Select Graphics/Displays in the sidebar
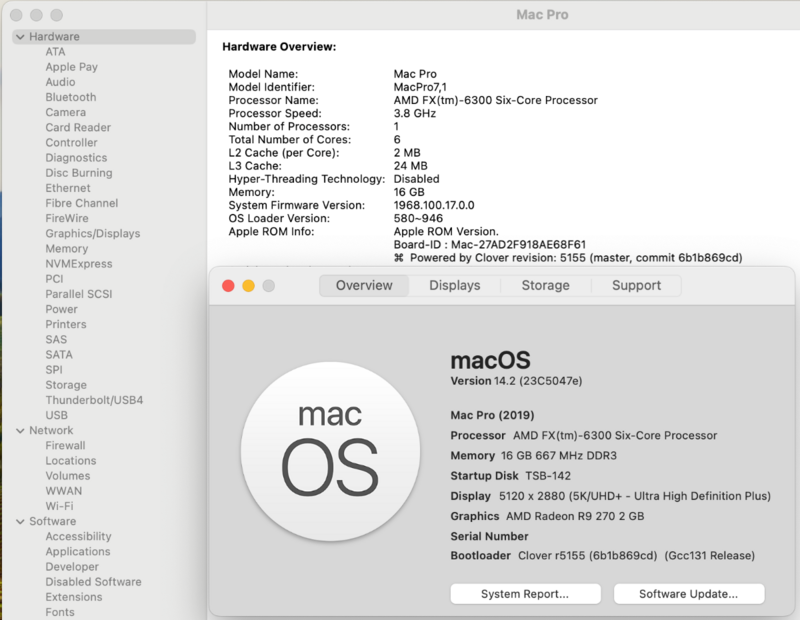 point(92,234)
